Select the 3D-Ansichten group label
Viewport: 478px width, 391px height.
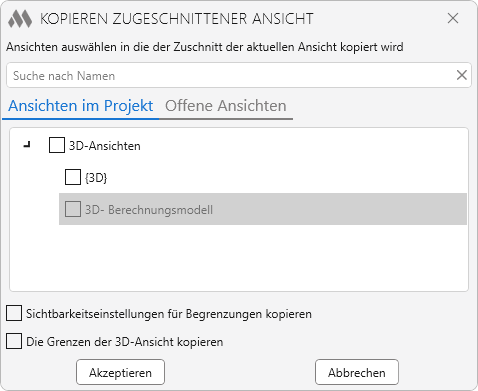tap(105, 146)
